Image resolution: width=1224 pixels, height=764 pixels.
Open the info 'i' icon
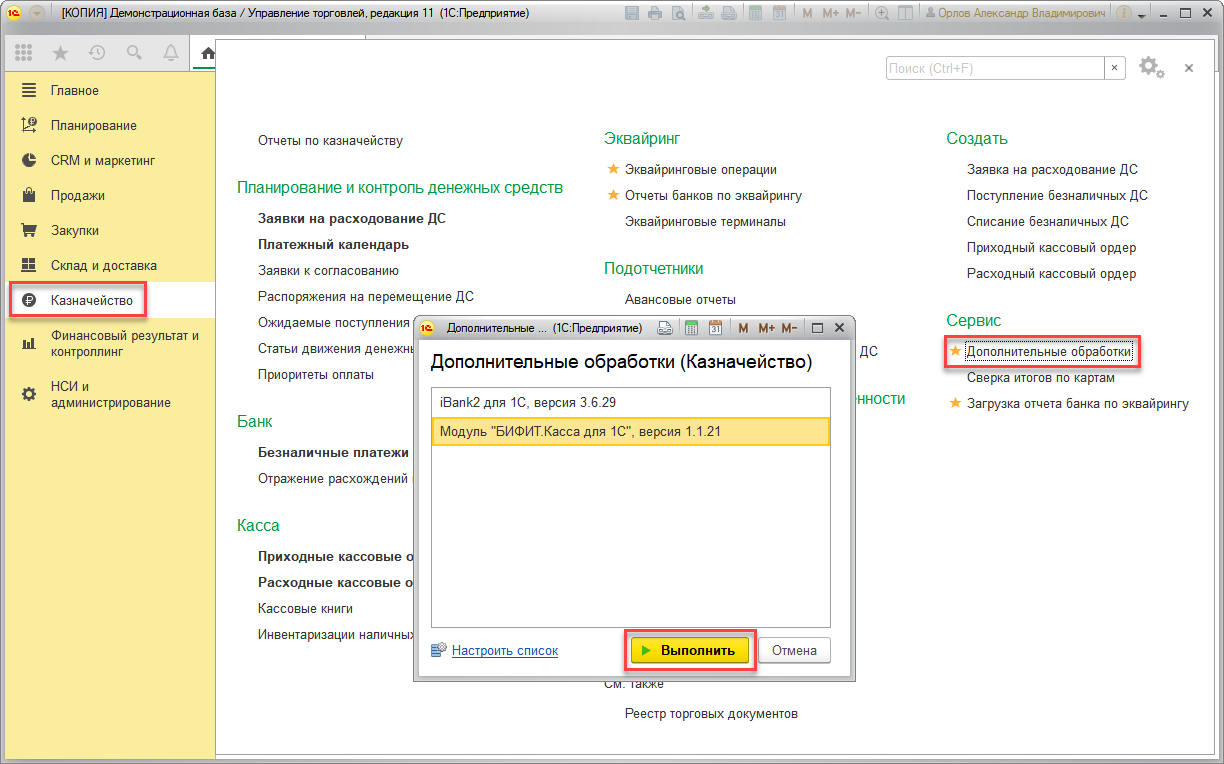(x=1124, y=13)
